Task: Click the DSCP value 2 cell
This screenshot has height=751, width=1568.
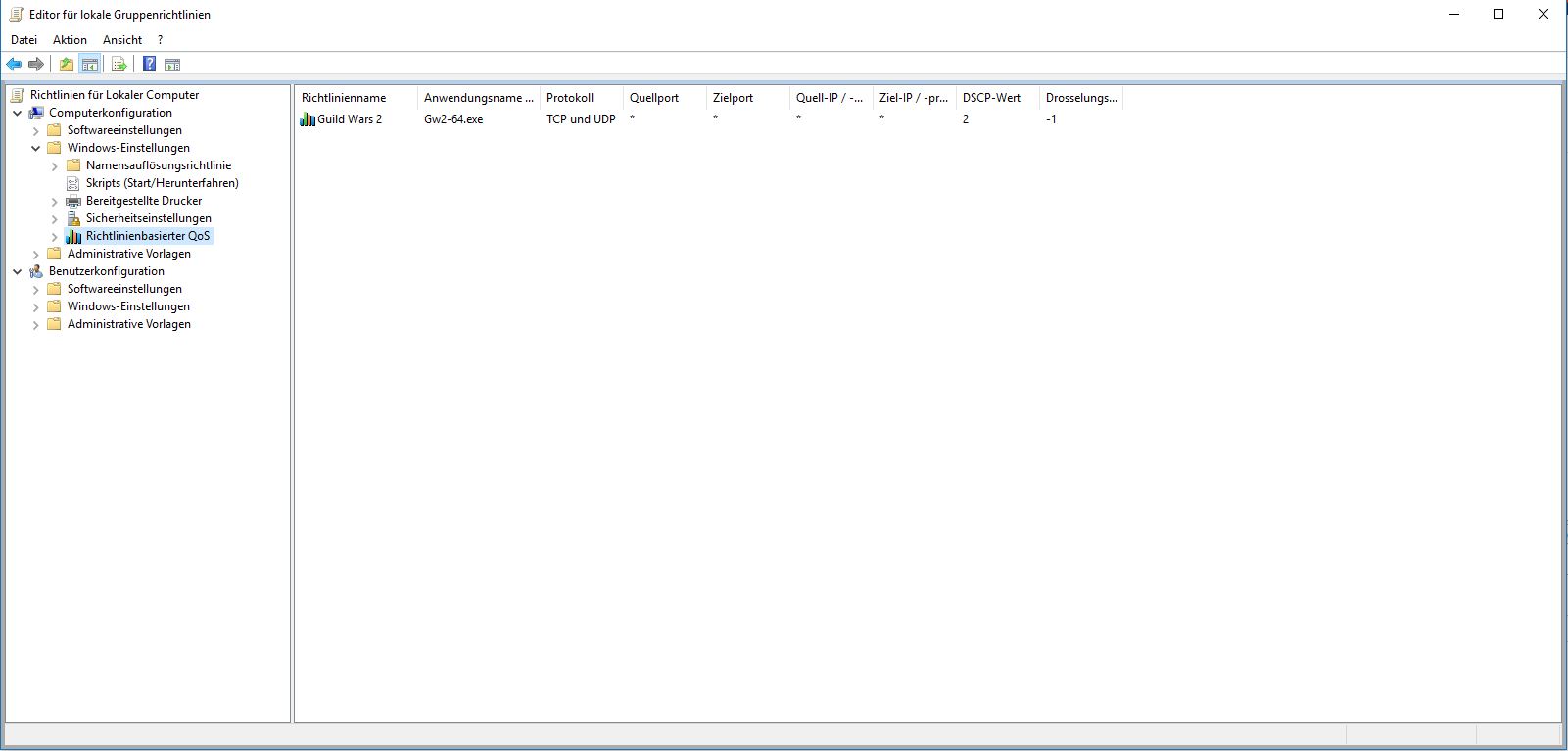Action: click(966, 119)
